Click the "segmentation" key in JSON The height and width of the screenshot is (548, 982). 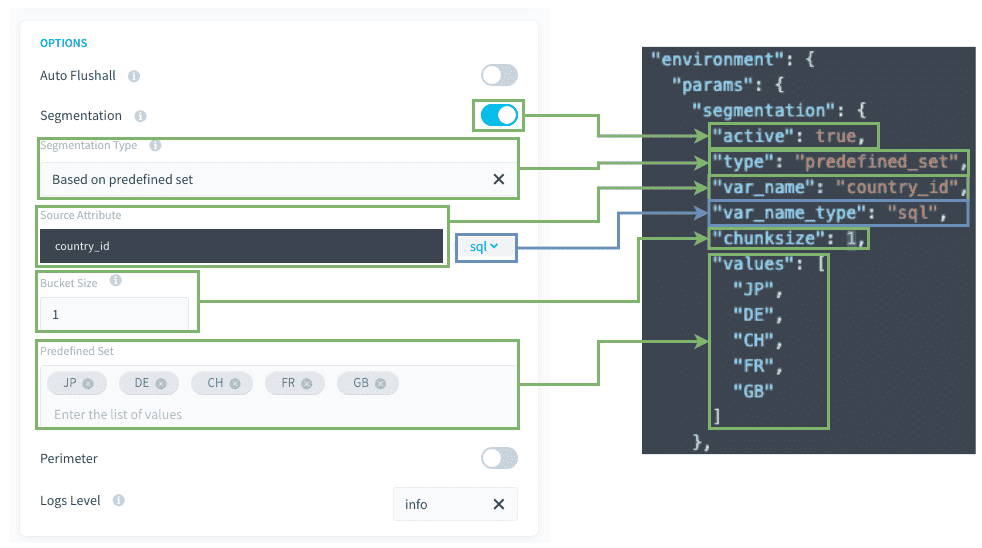point(764,111)
